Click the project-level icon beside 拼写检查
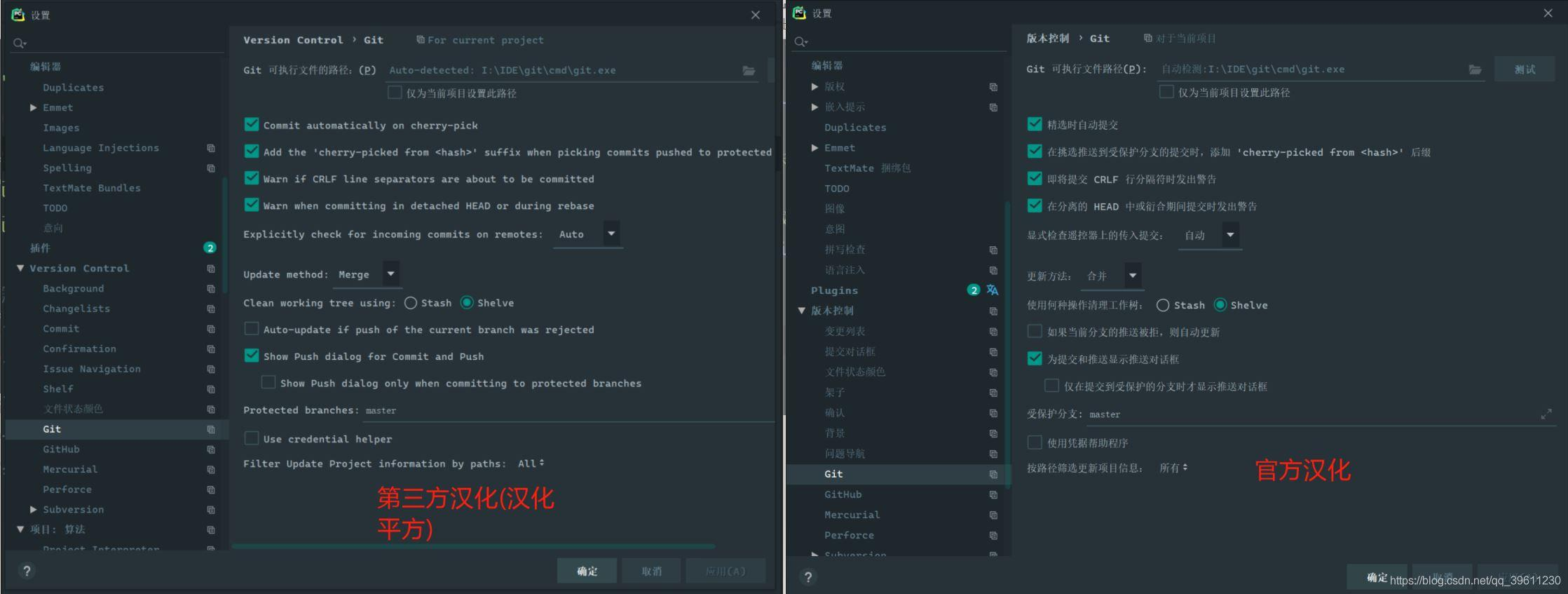 pyautogui.click(x=993, y=250)
